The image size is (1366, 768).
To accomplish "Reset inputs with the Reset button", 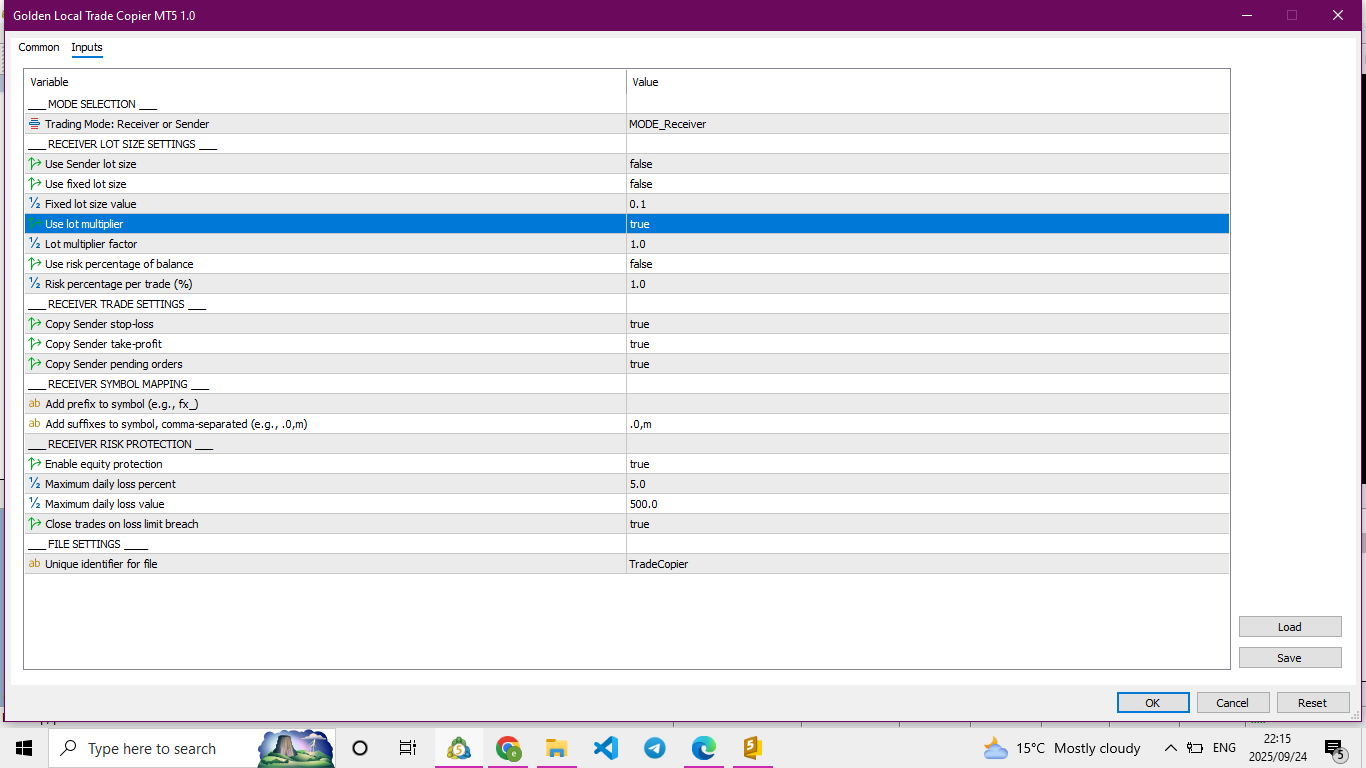I will (x=1313, y=703).
